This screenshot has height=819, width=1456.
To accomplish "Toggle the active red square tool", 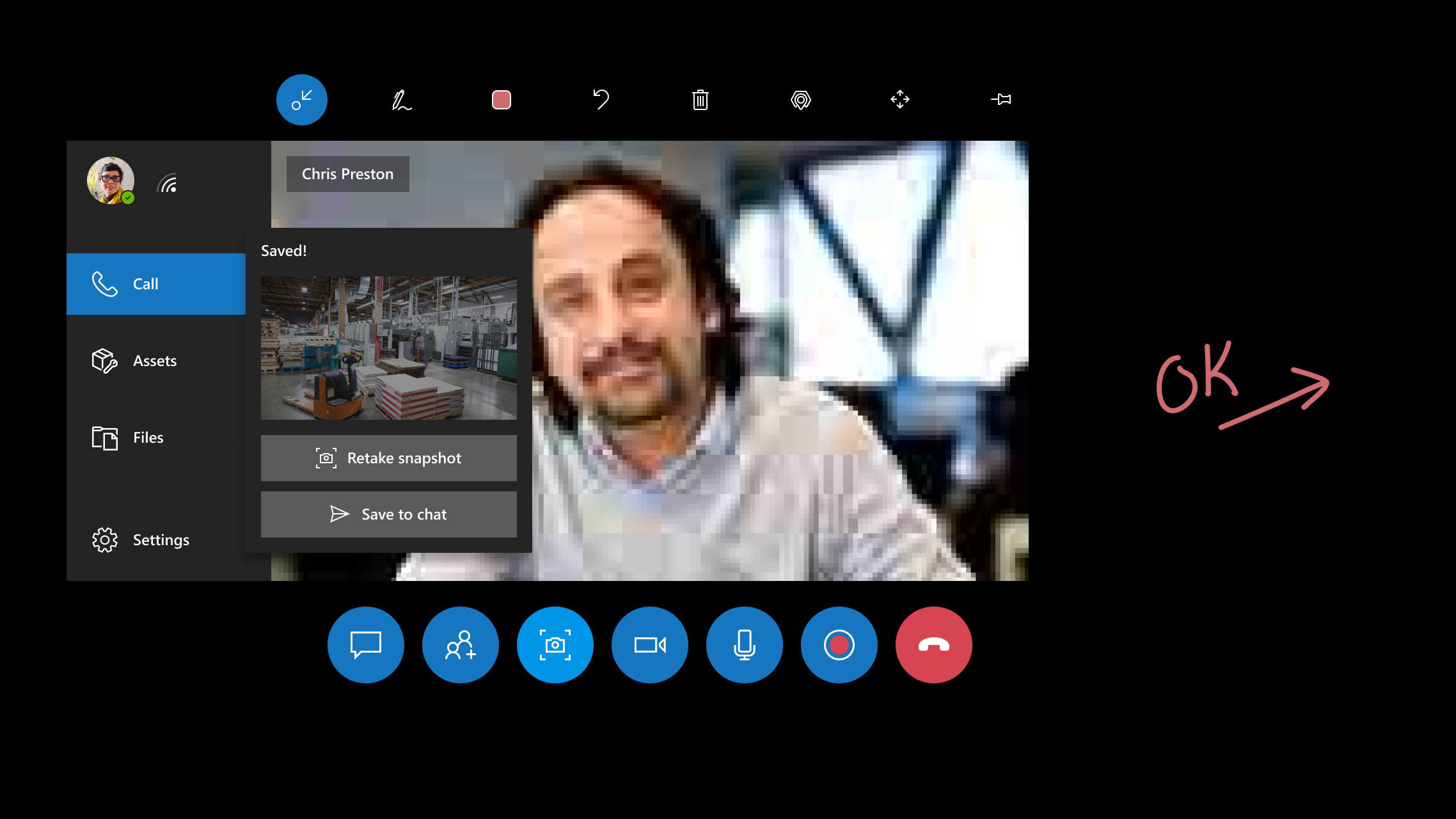I will click(501, 99).
